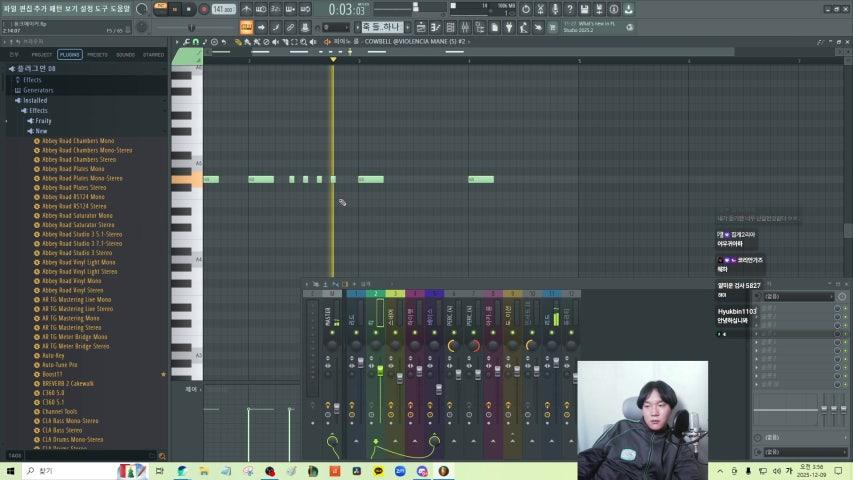853x480 pixels.
Task: Select Abbey Road Saturator Mono plugin
Action: point(77,216)
